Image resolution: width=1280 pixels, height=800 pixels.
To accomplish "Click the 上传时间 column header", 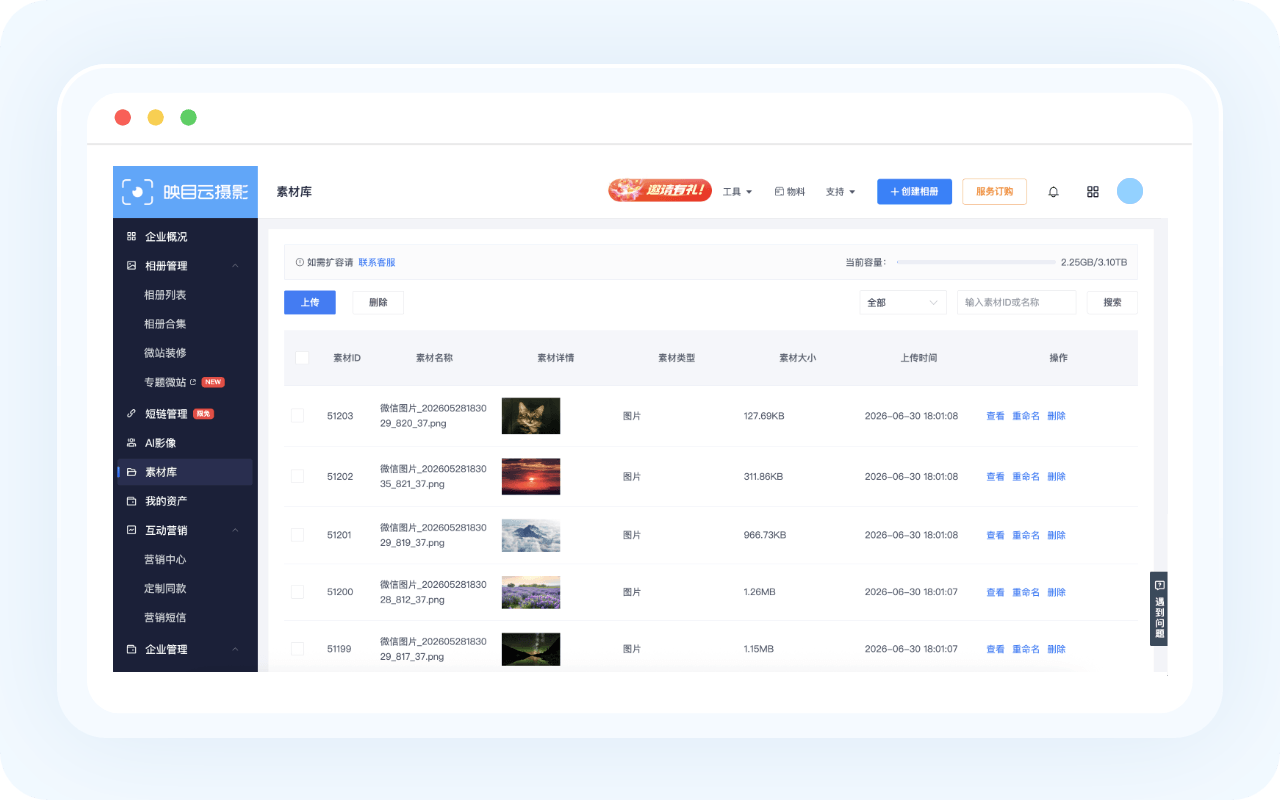I will (x=918, y=358).
